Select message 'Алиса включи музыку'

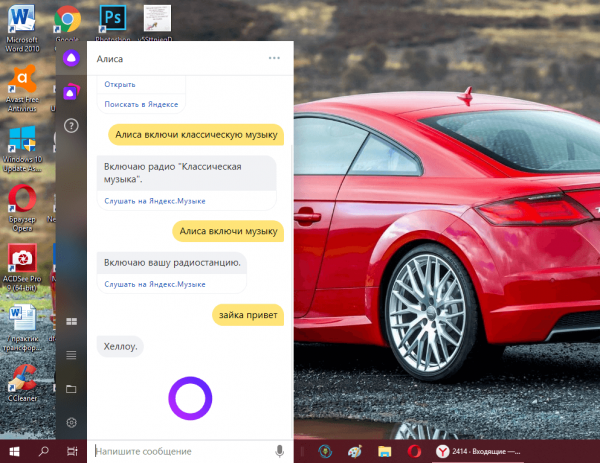click(228, 231)
